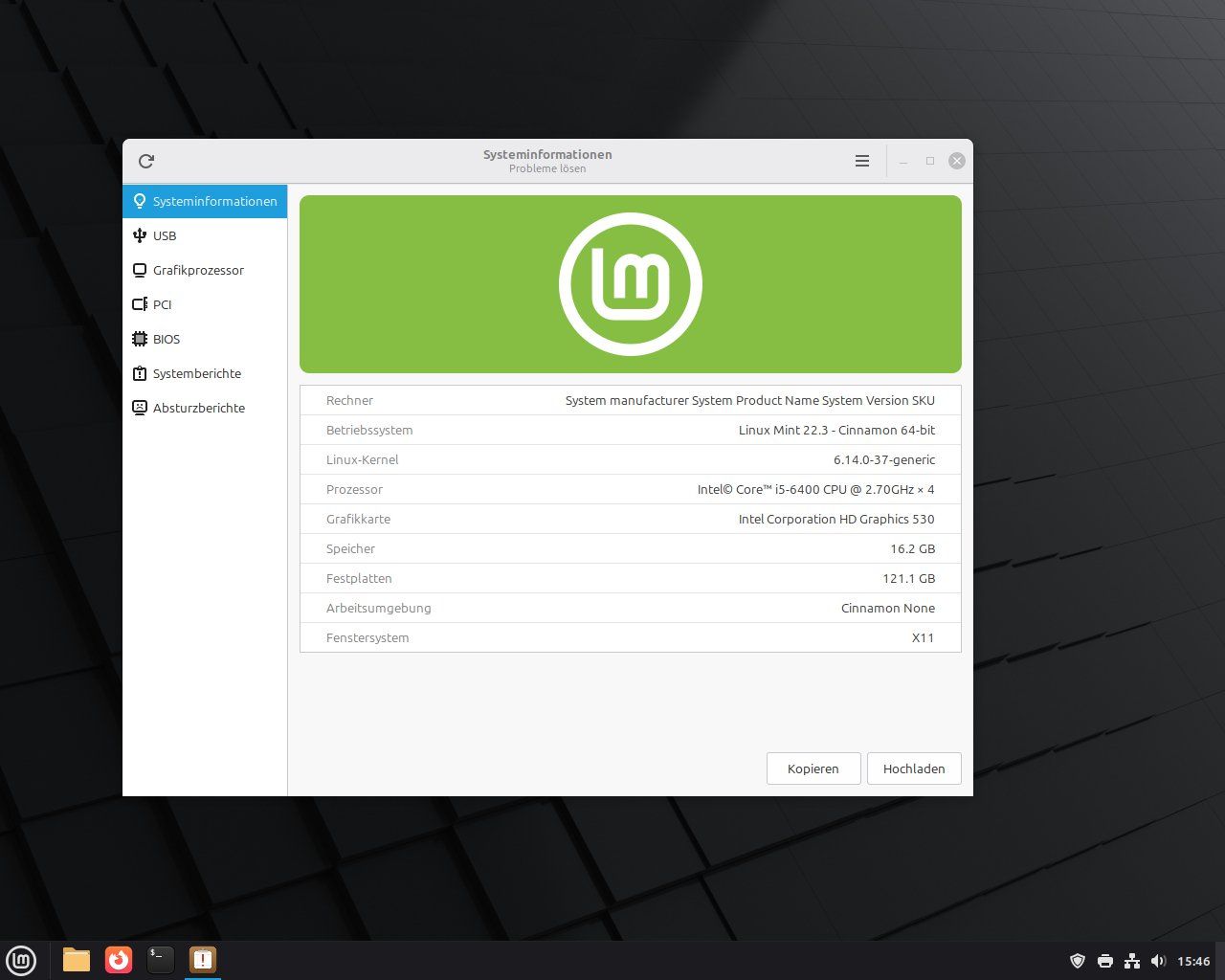Open the PCI section
The image size is (1225, 980).
point(205,304)
